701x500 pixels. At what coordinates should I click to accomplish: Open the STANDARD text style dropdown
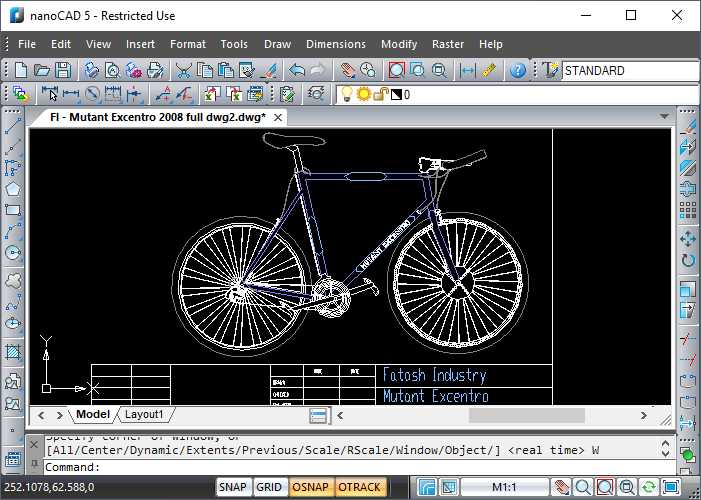[630, 71]
